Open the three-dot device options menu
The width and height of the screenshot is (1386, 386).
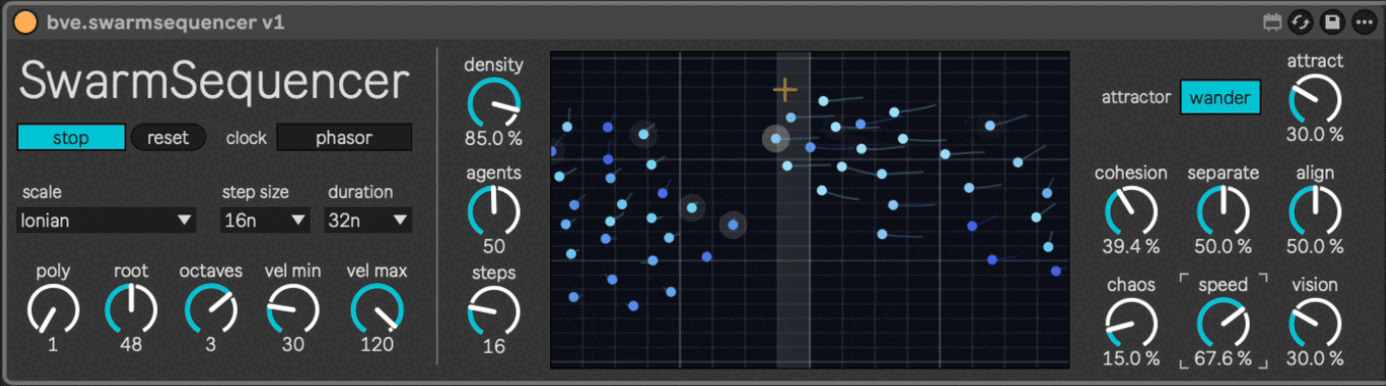coord(1364,21)
